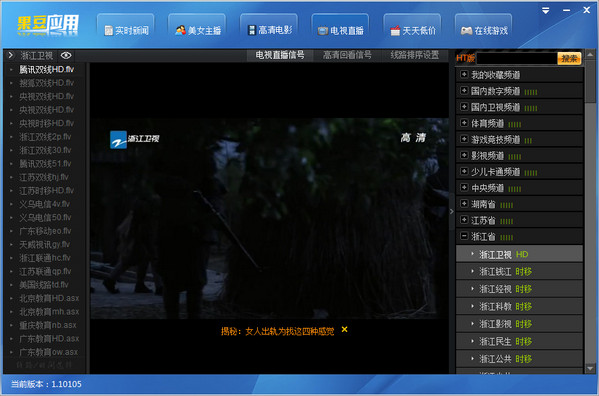Play source 江苏联通qp.flv

coord(46,271)
